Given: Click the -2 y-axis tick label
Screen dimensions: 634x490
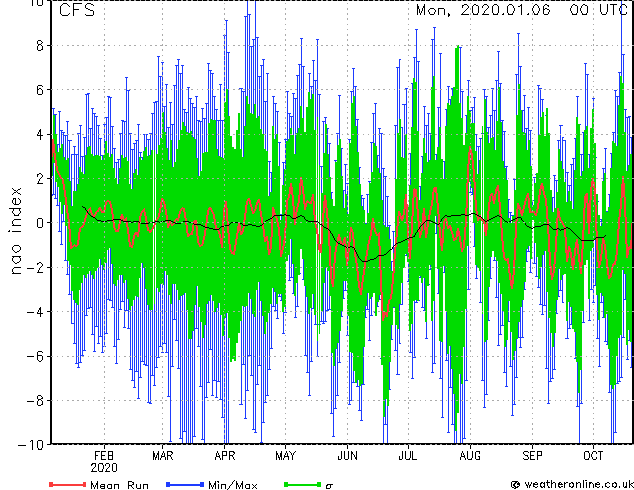Looking at the screenshot, I should pyautogui.click(x=35, y=267).
